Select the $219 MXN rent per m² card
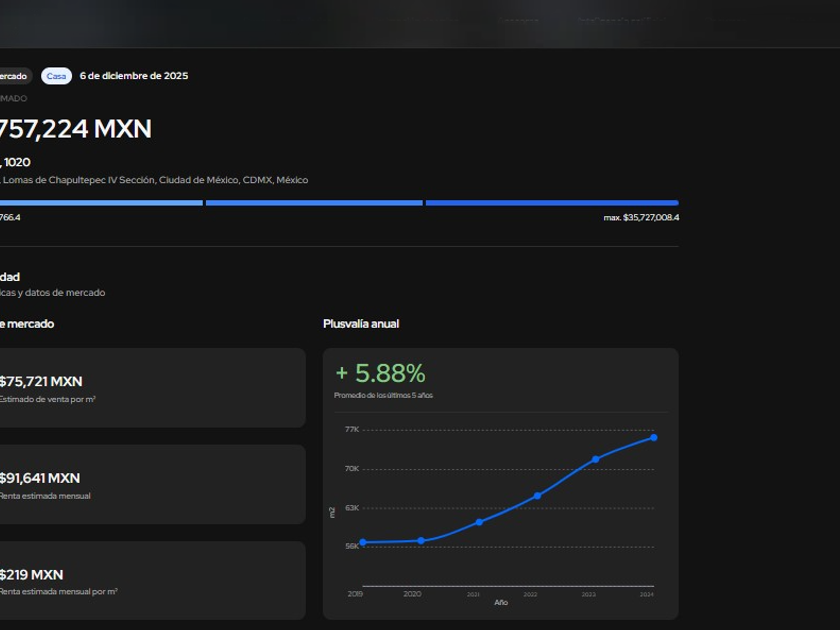 pyautogui.click(x=150, y=581)
